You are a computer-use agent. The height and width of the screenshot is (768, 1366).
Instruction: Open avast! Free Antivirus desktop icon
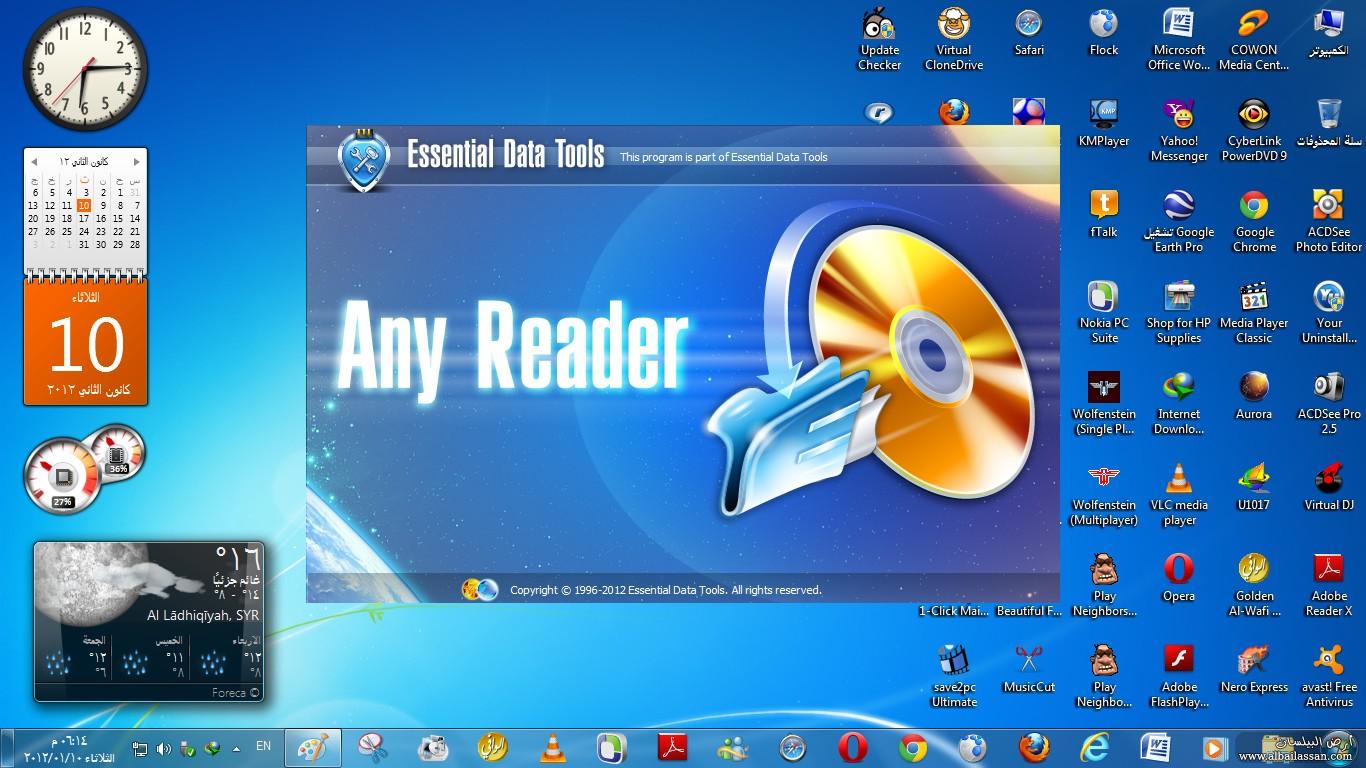point(1329,677)
